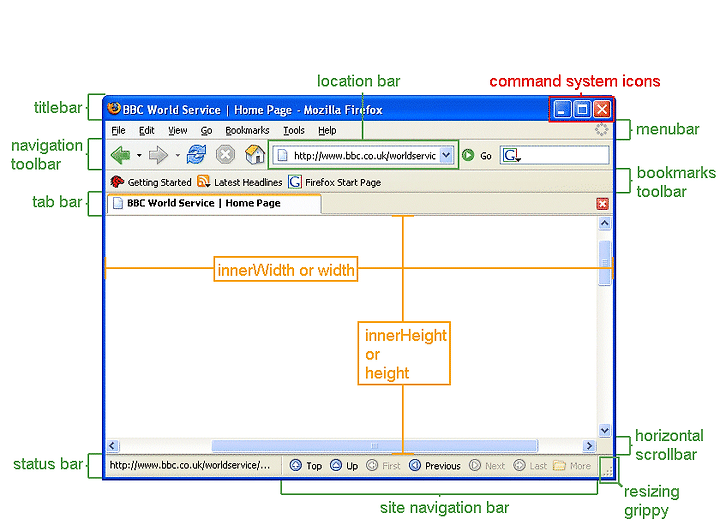Minimize the Firefox window
The width and height of the screenshot is (720, 531).
562,109
